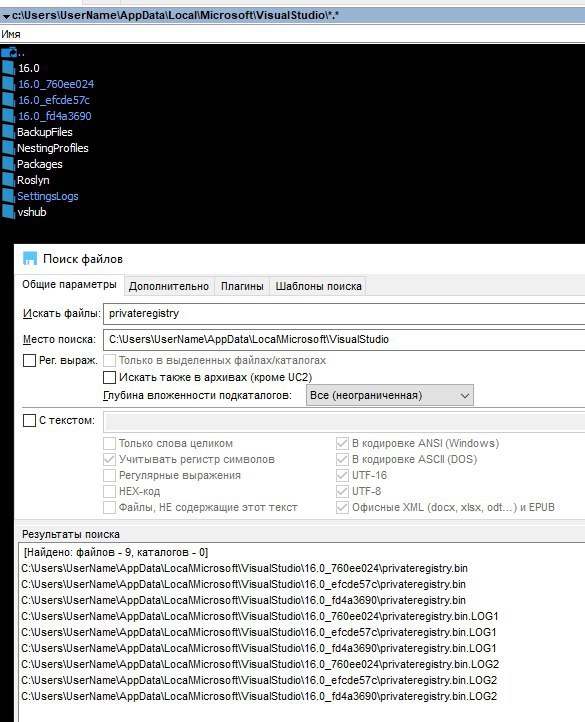Image resolution: width=585 pixels, height=722 pixels.
Task: Click the Регулярные выражения checkbox
Action: click(x=109, y=475)
